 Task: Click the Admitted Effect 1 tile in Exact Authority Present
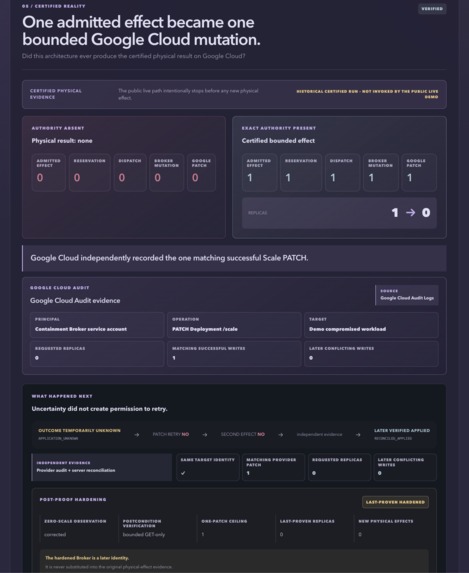259,172
